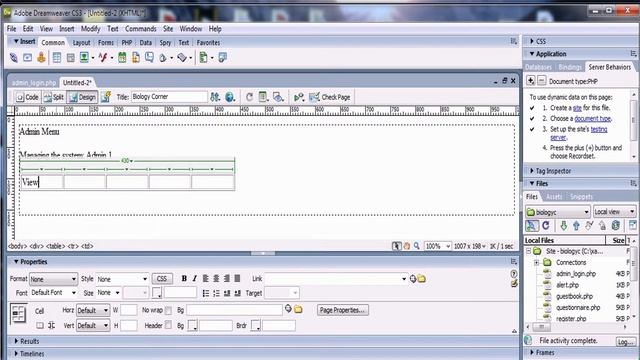
Task: Click the Get Files green arrow
Action: [563, 225]
